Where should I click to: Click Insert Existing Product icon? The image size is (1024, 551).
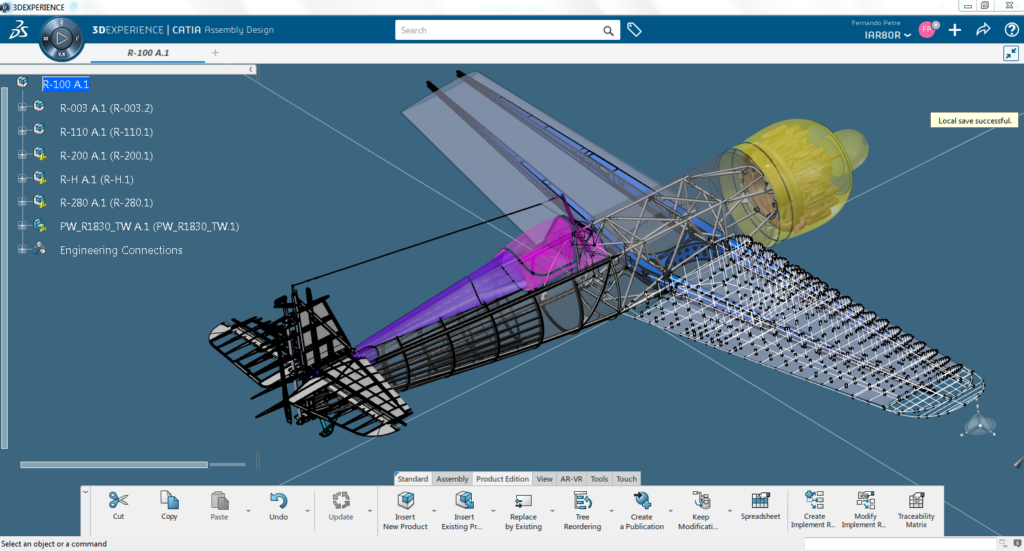click(464, 501)
